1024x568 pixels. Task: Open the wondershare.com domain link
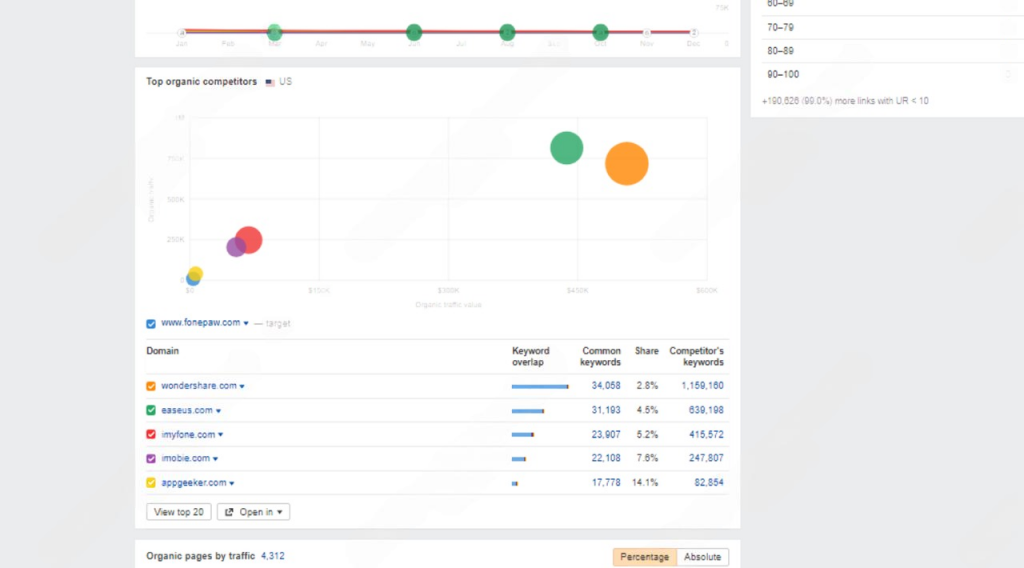(199, 386)
